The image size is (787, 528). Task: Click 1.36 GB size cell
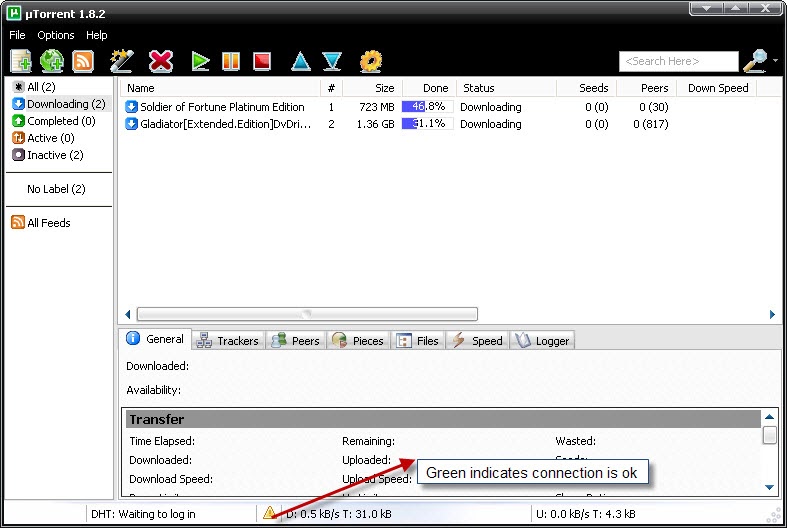click(x=375, y=124)
